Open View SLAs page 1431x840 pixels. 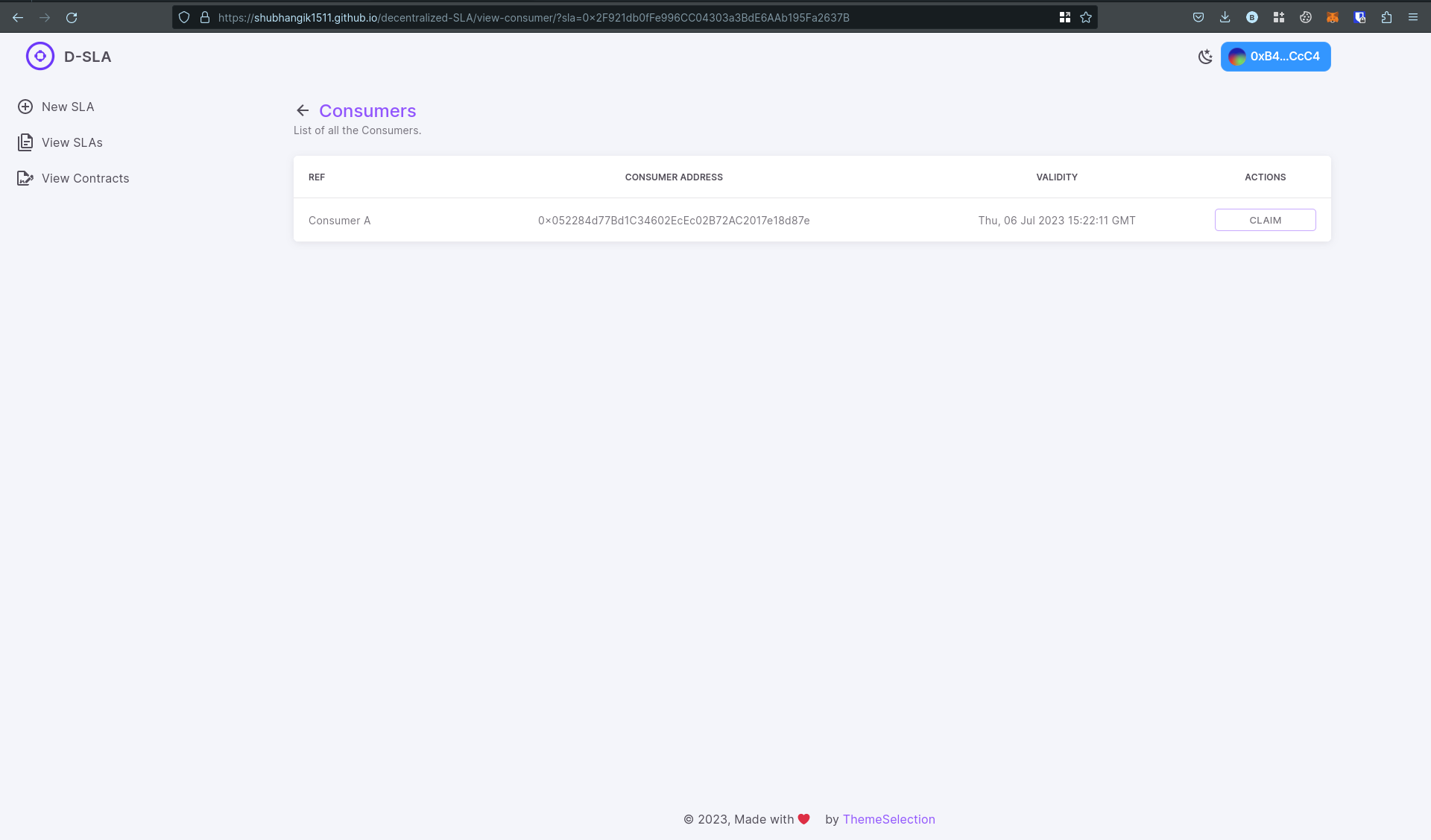pos(72,142)
